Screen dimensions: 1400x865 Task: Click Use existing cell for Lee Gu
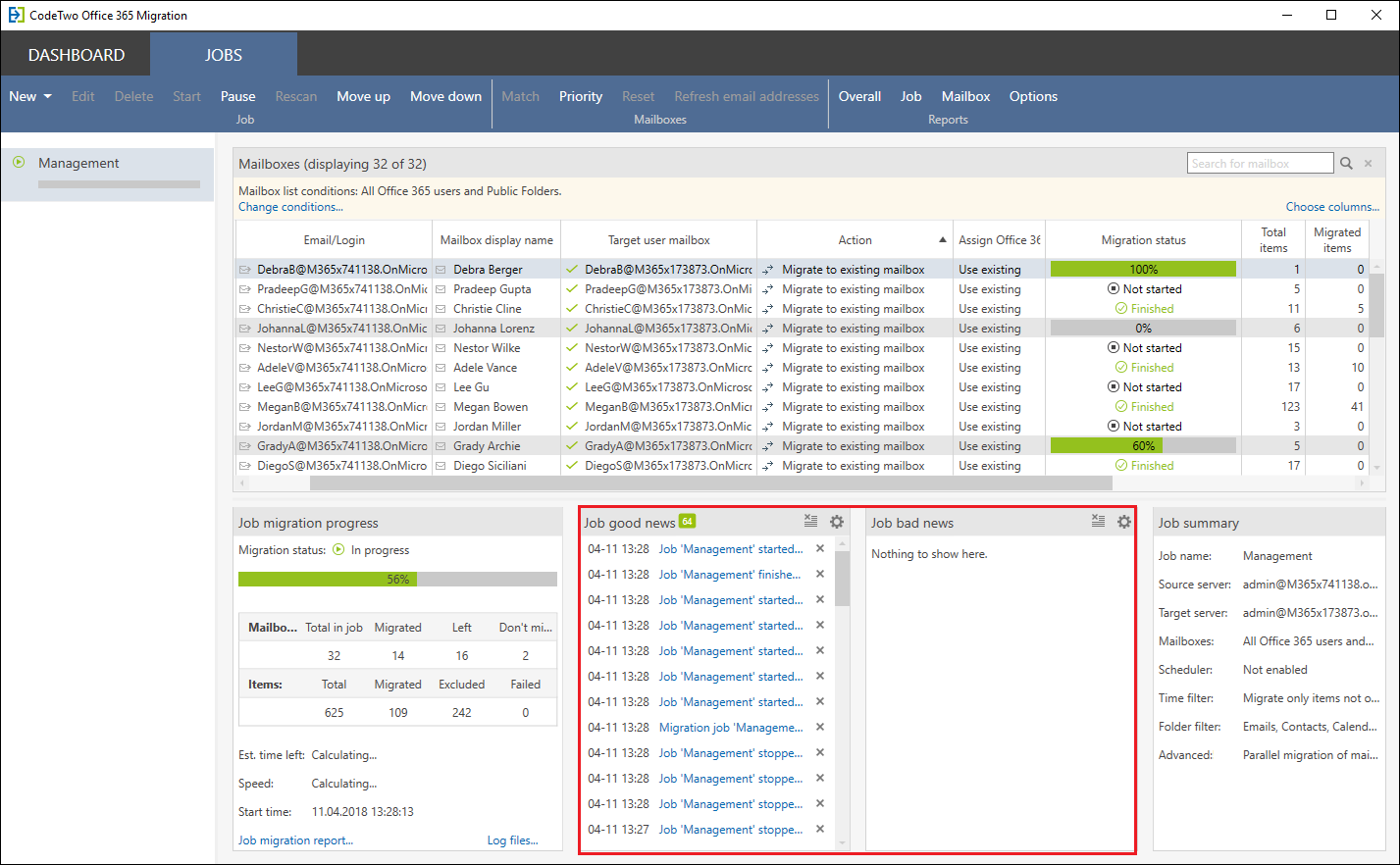pos(999,387)
